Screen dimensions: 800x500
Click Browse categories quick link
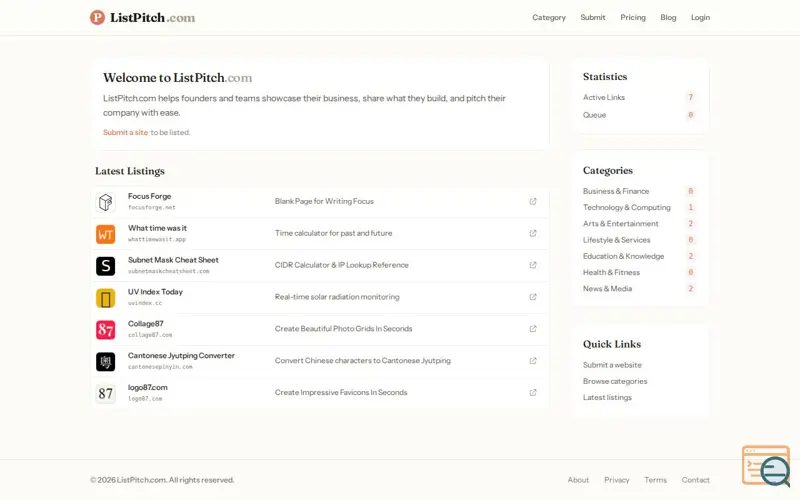615,382
